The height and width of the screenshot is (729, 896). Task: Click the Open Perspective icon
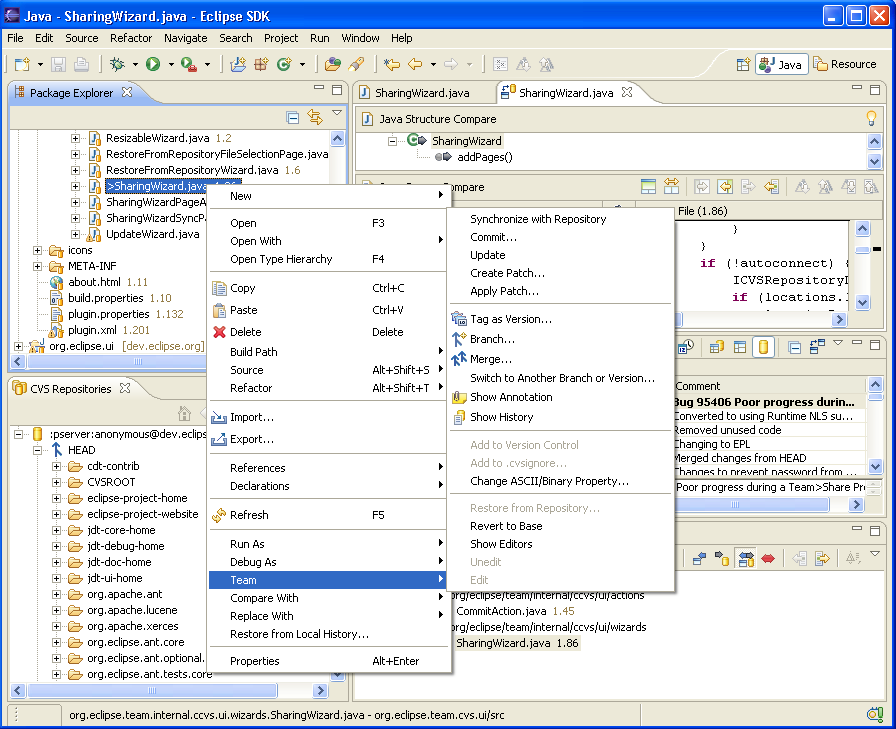[743, 64]
